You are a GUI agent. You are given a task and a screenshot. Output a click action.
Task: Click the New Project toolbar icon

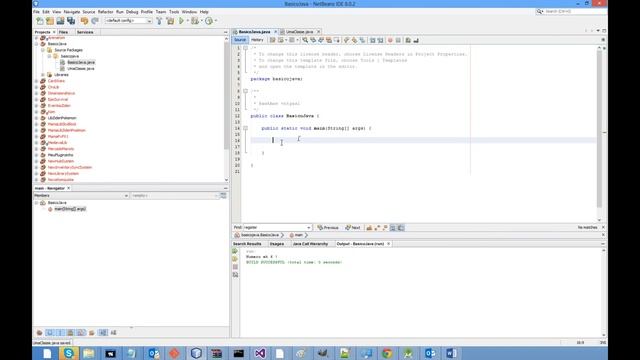click(x=50, y=21)
